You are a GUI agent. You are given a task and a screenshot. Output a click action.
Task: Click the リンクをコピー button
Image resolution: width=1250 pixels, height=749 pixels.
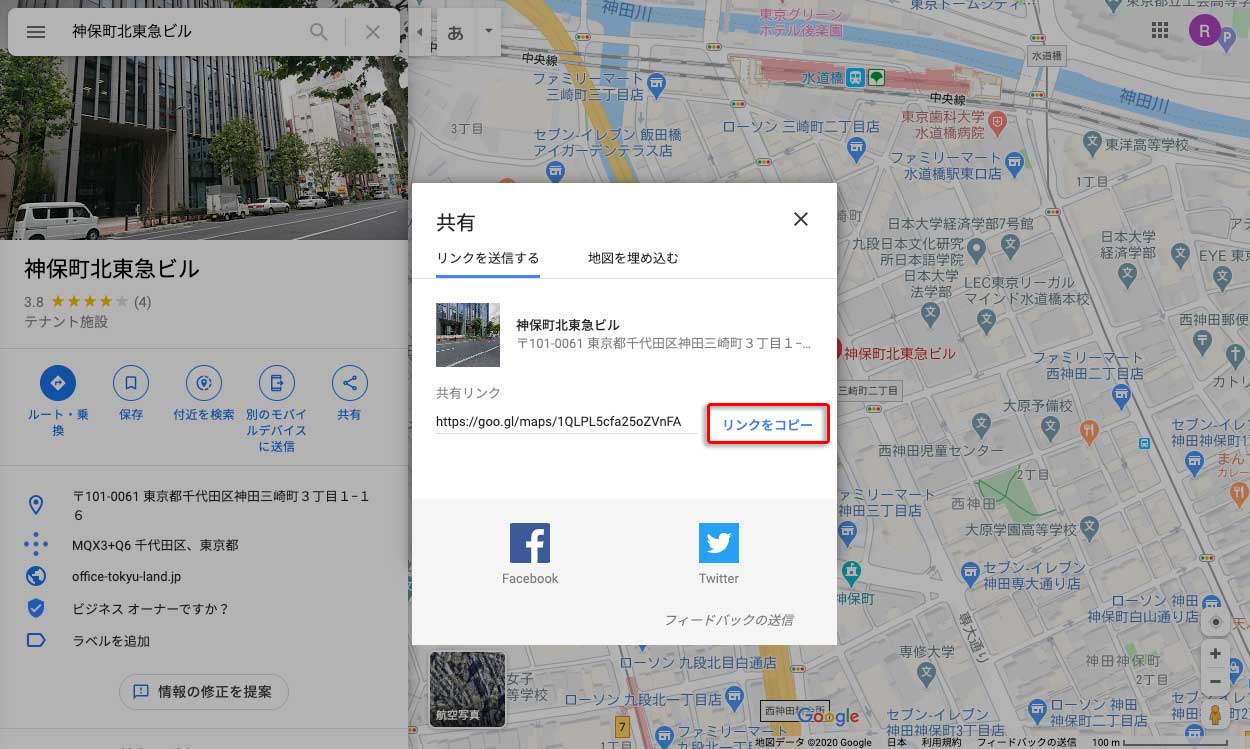pos(767,425)
